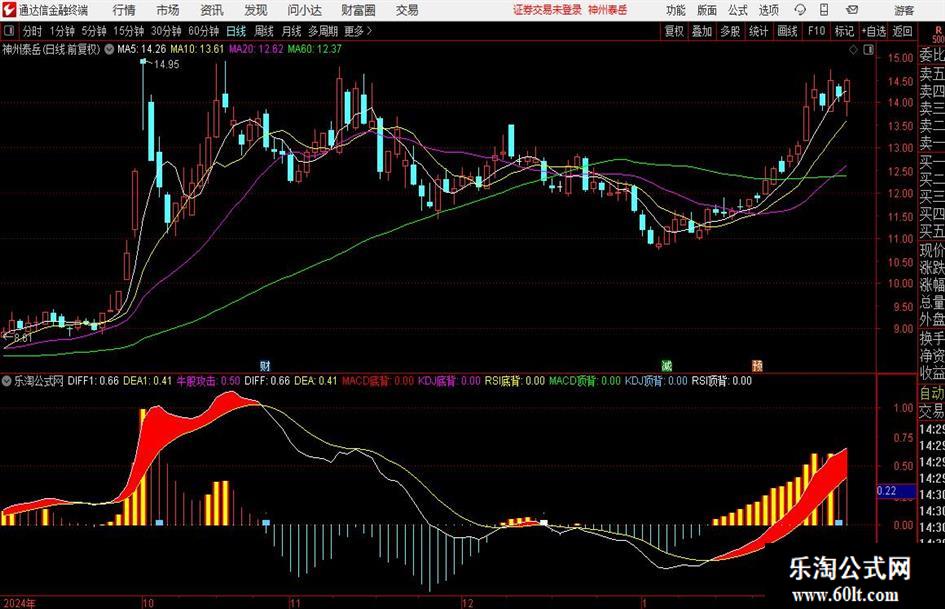945x609 pixels.
Task: Open the 市场 menu
Action: pyautogui.click(x=168, y=10)
